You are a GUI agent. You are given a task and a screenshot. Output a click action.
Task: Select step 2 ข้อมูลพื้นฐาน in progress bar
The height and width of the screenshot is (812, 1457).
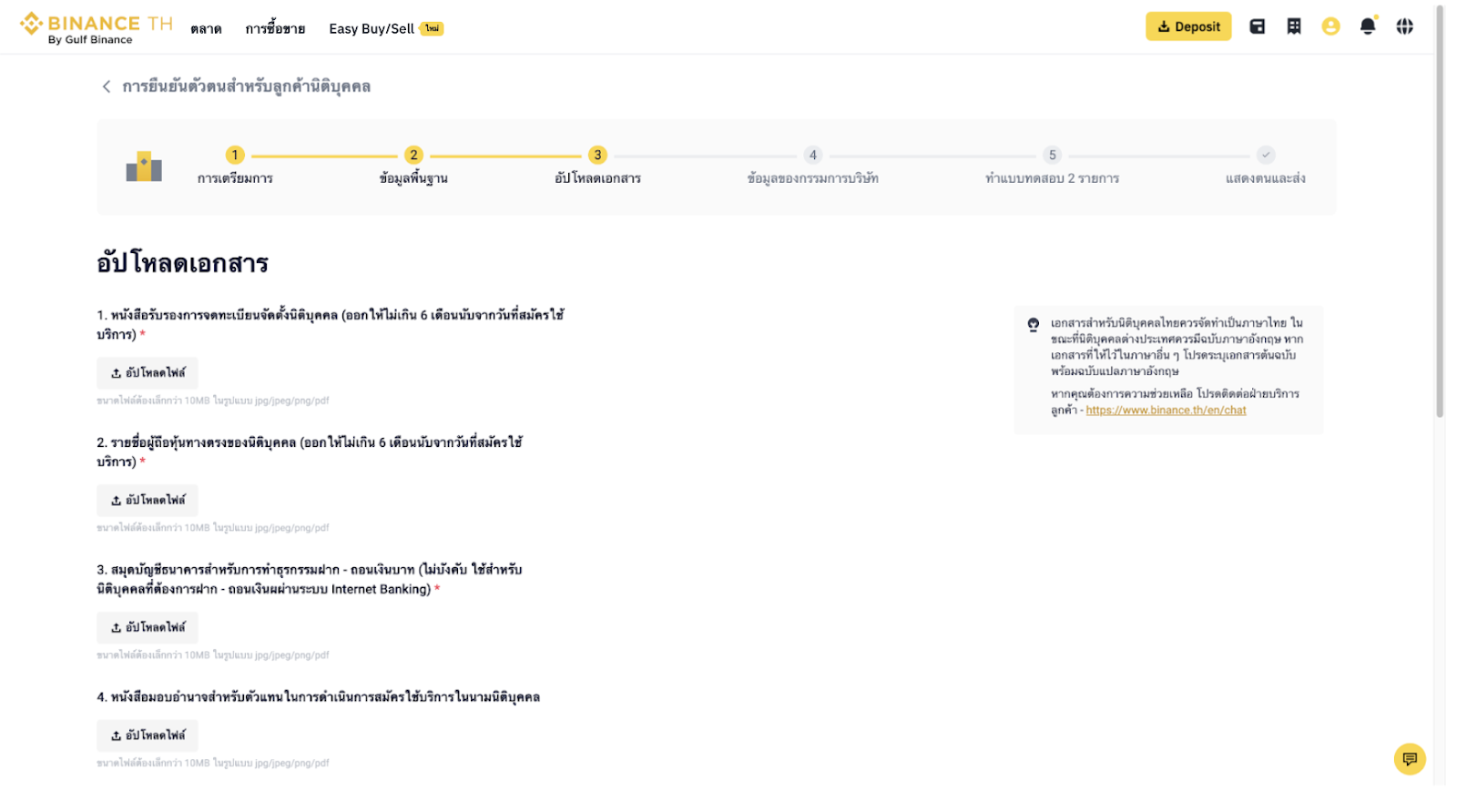click(413, 156)
